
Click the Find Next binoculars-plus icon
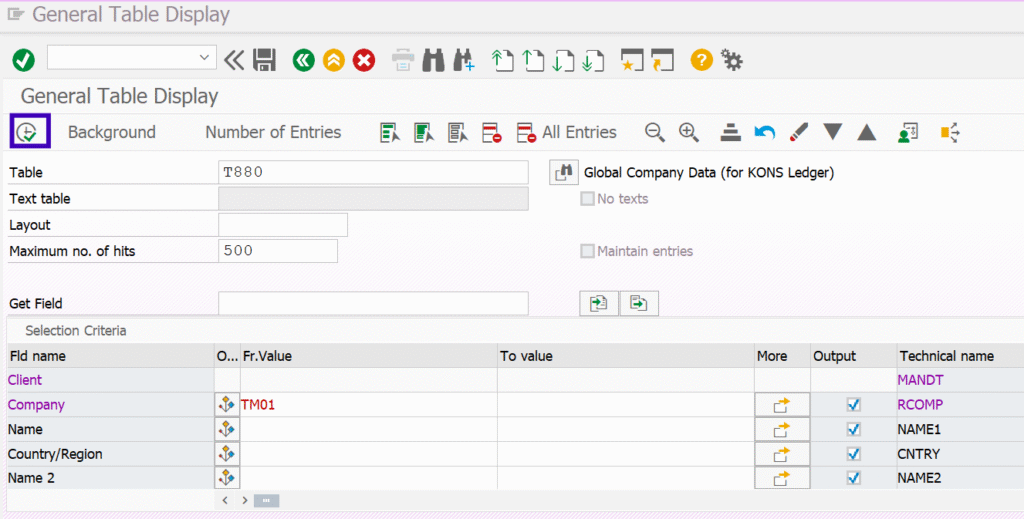pos(464,60)
